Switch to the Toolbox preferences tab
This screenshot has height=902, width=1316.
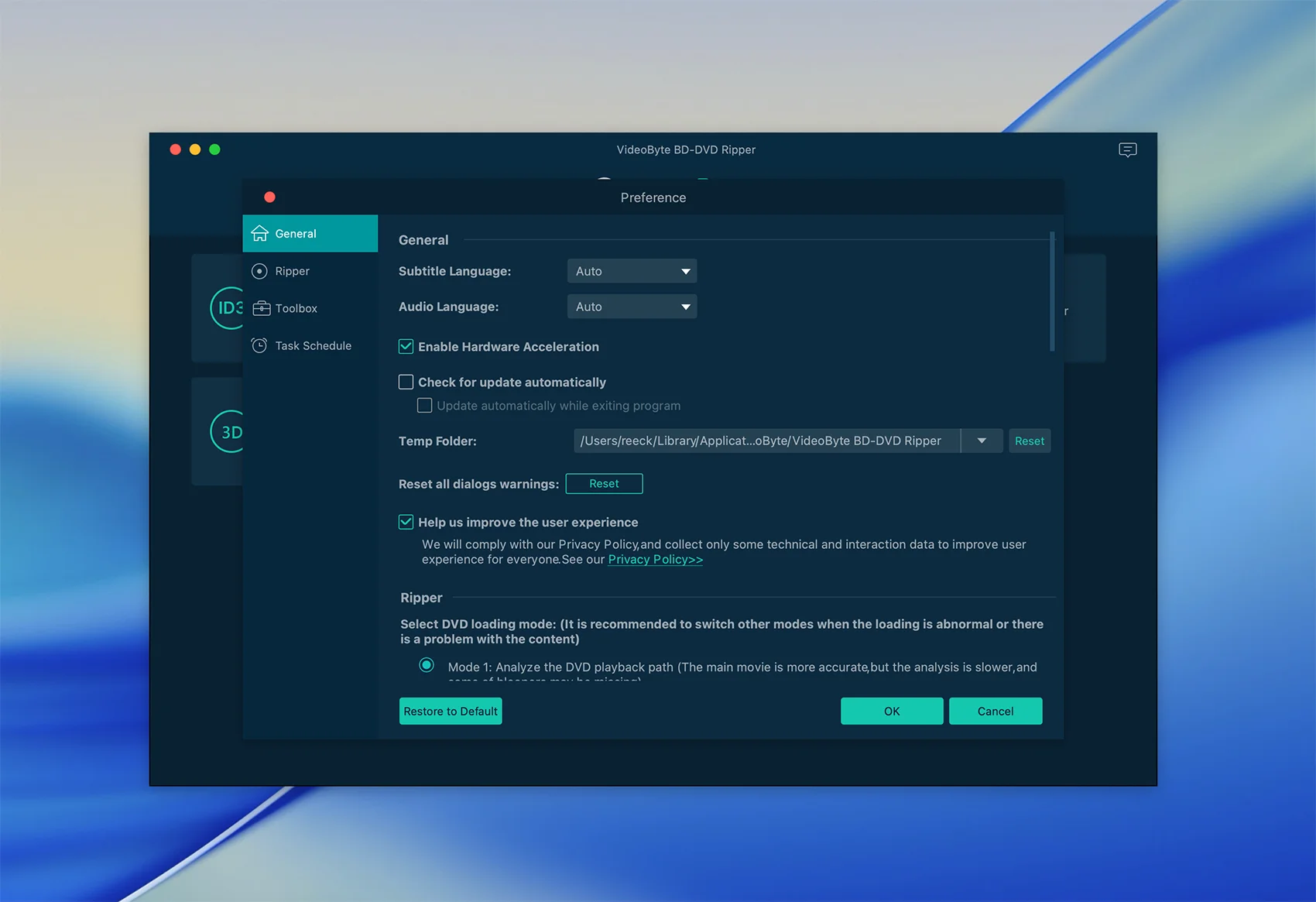pos(296,308)
